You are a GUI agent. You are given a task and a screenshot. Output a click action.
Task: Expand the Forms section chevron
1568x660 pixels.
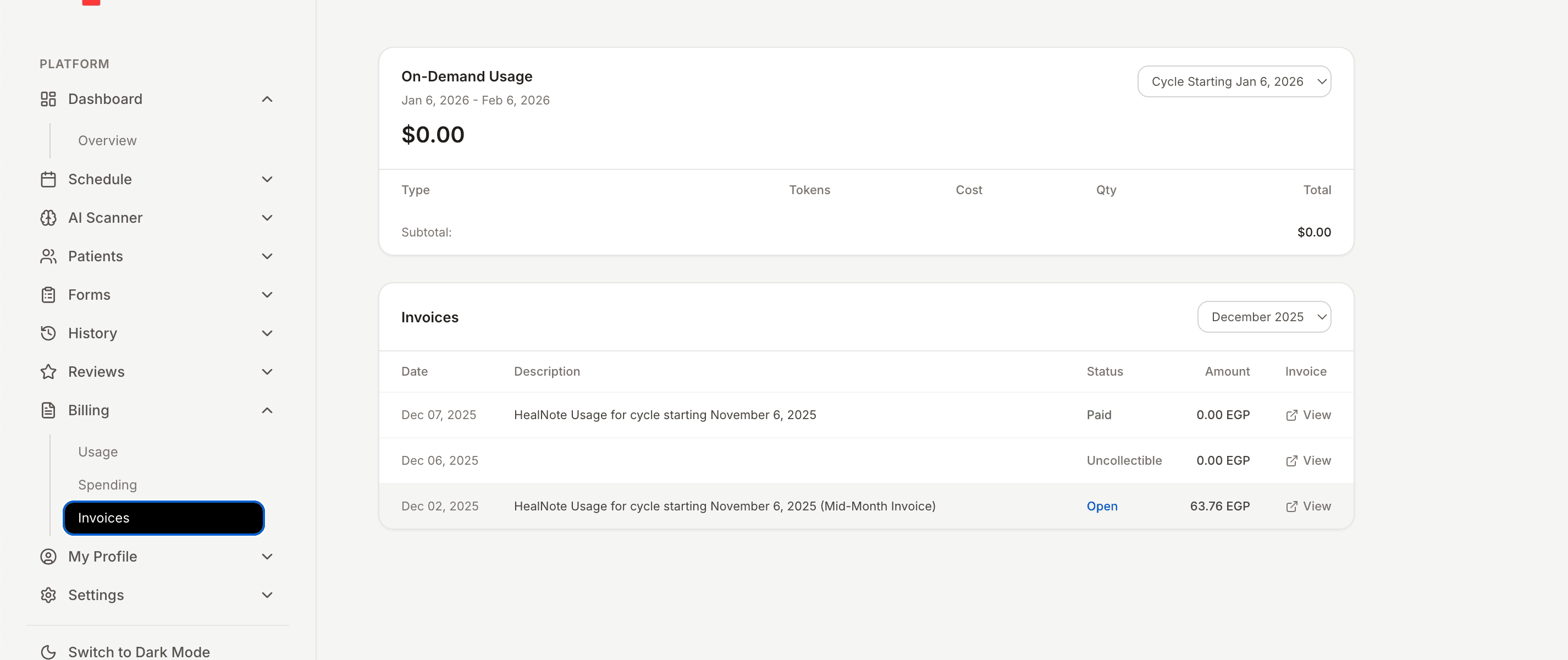coord(267,295)
